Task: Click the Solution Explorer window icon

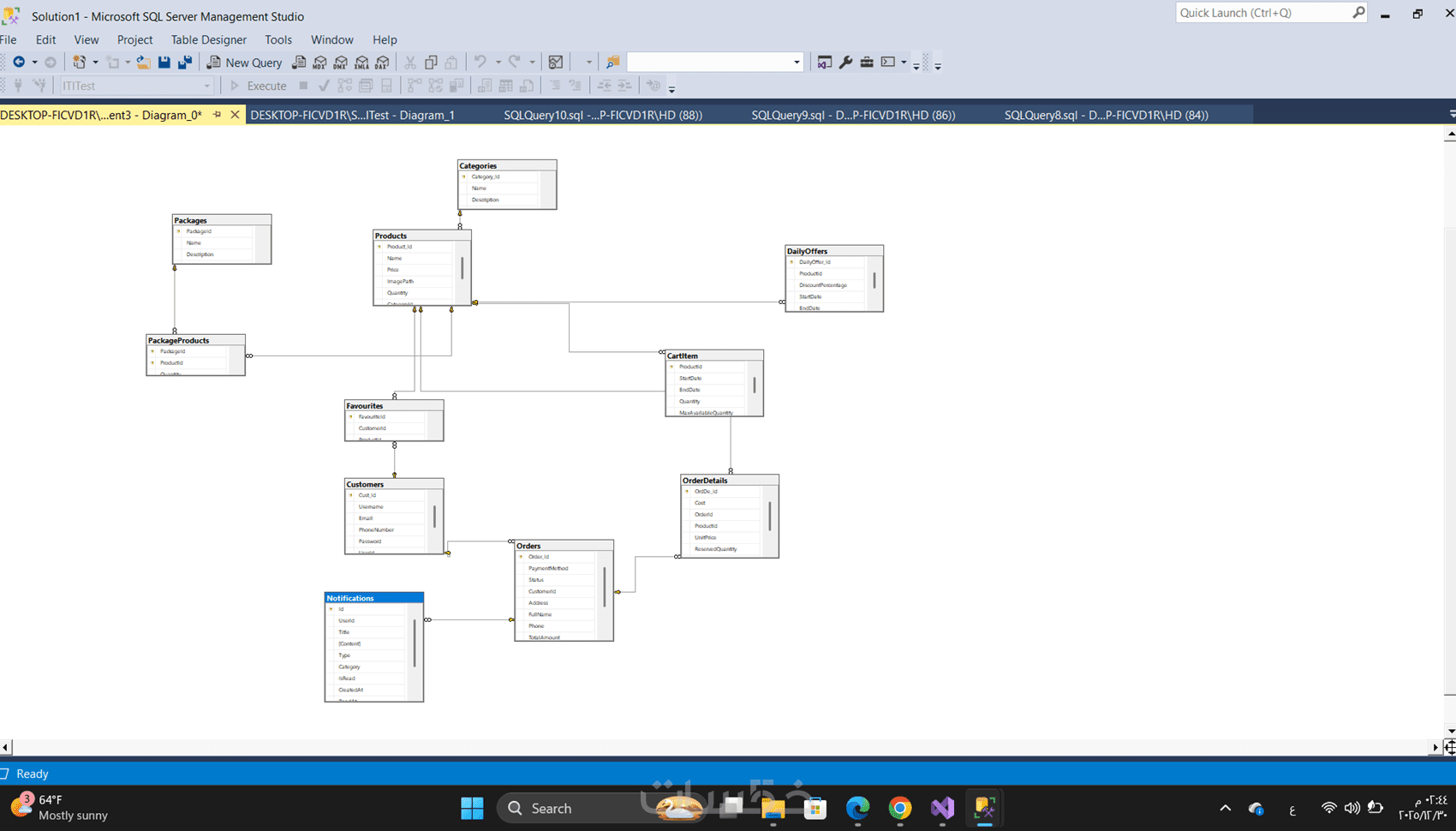Action: click(825, 62)
